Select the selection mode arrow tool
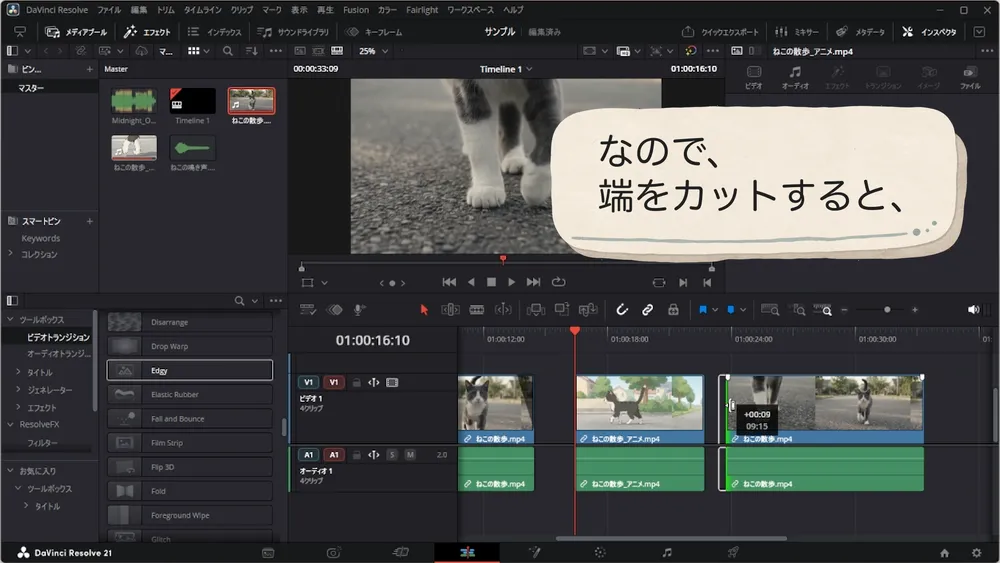This screenshot has width=1000, height=563. click(424, 310)
